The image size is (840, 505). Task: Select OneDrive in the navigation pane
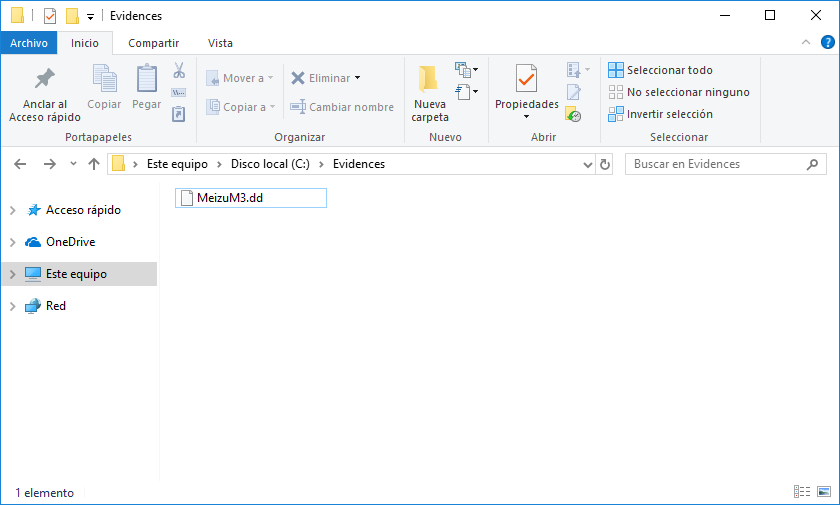pos(70,242)
